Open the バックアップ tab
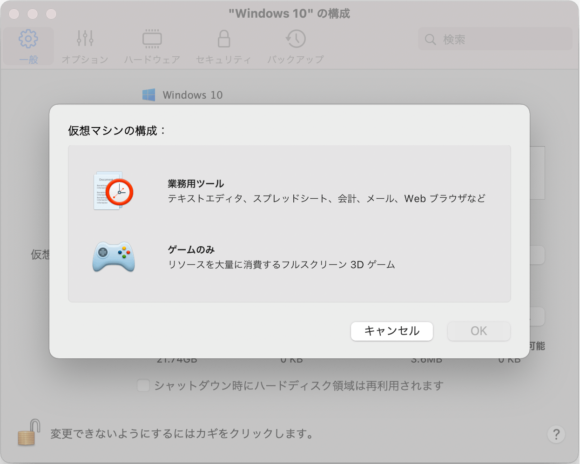This screenshot has width=580, height=464. click(x=296, y=46)
